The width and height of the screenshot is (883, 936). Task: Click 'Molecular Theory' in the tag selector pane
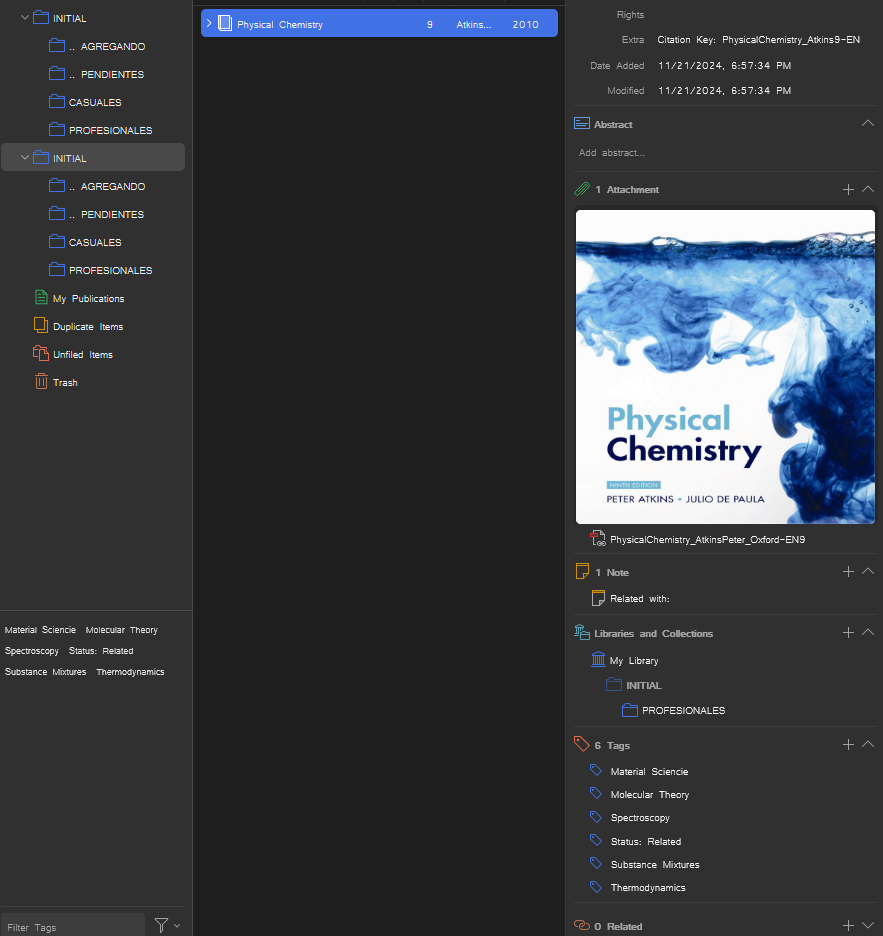(x=121, y=630)
